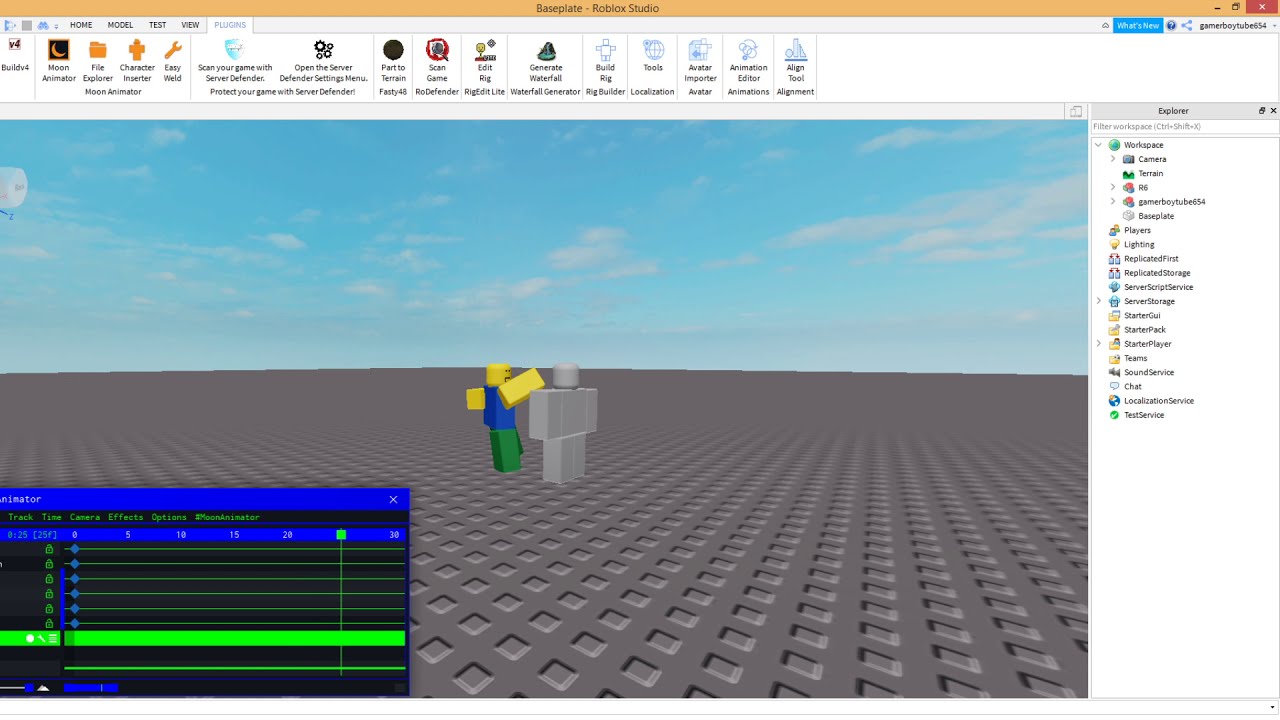Image resolution: width=1280 pixels, height=720 pixels.
Task: Collapse the ribbon with the top-right arrow
Action: click(1105, 25)
